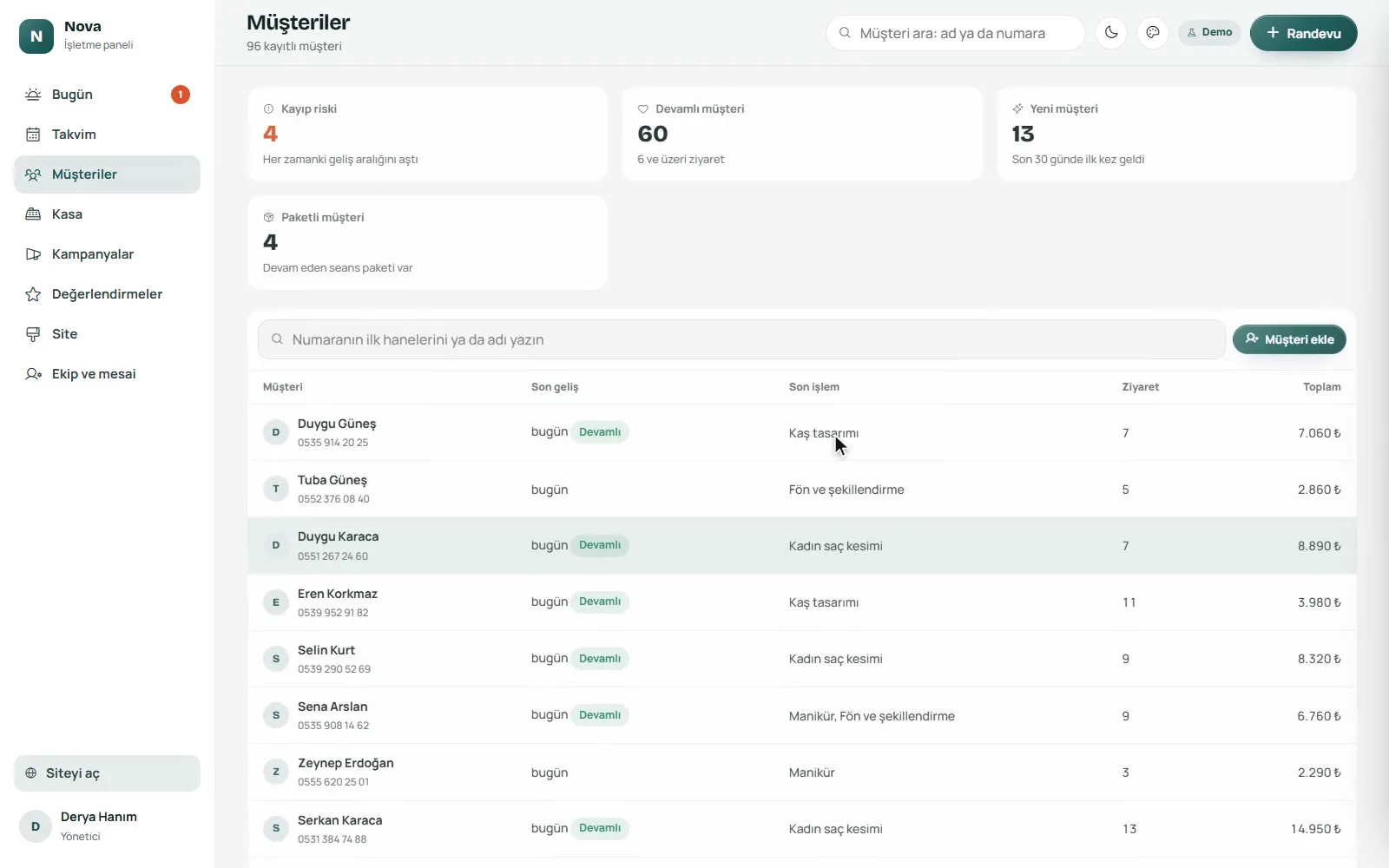Open Değerlendirmeler star icon item

(107, 294)
